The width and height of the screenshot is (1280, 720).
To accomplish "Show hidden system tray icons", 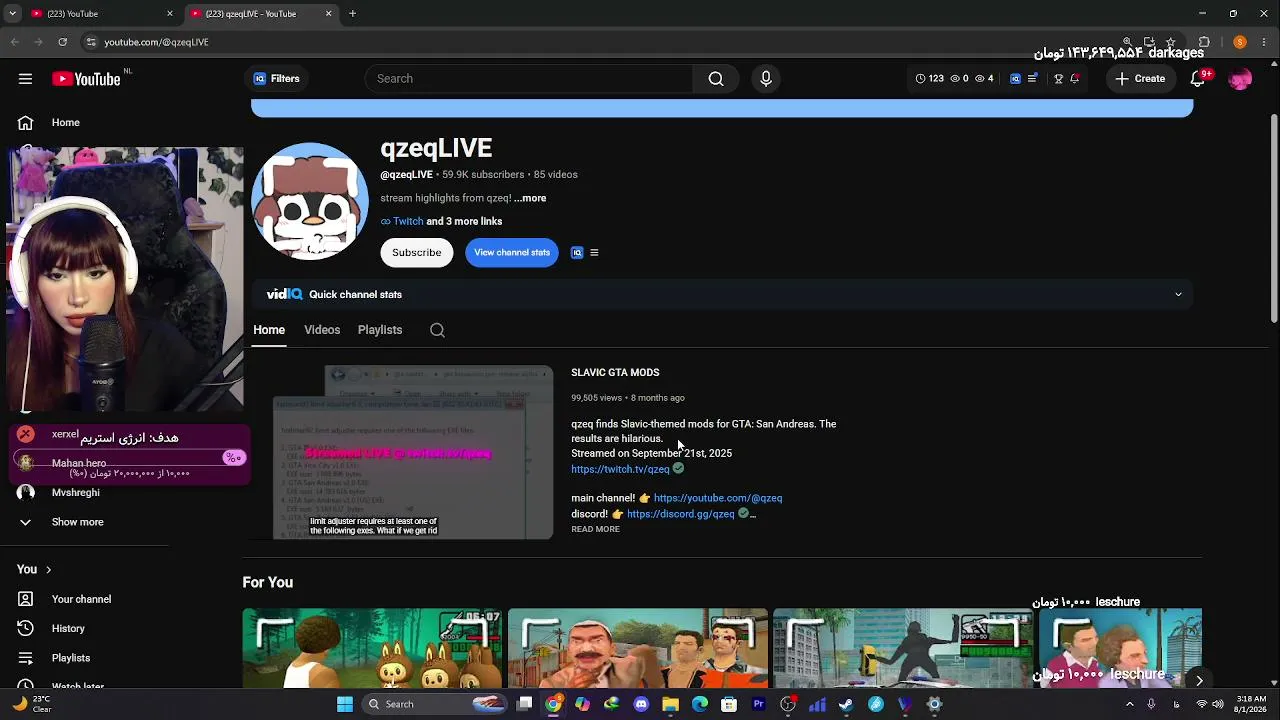I will [x=1130, y=704].
